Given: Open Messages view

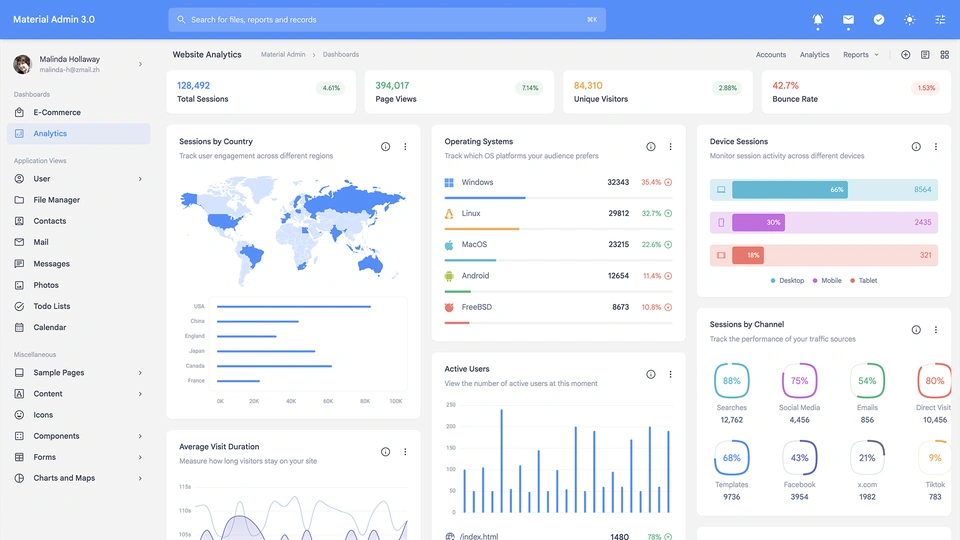Looking at the screenshot, I should [78, 264].
